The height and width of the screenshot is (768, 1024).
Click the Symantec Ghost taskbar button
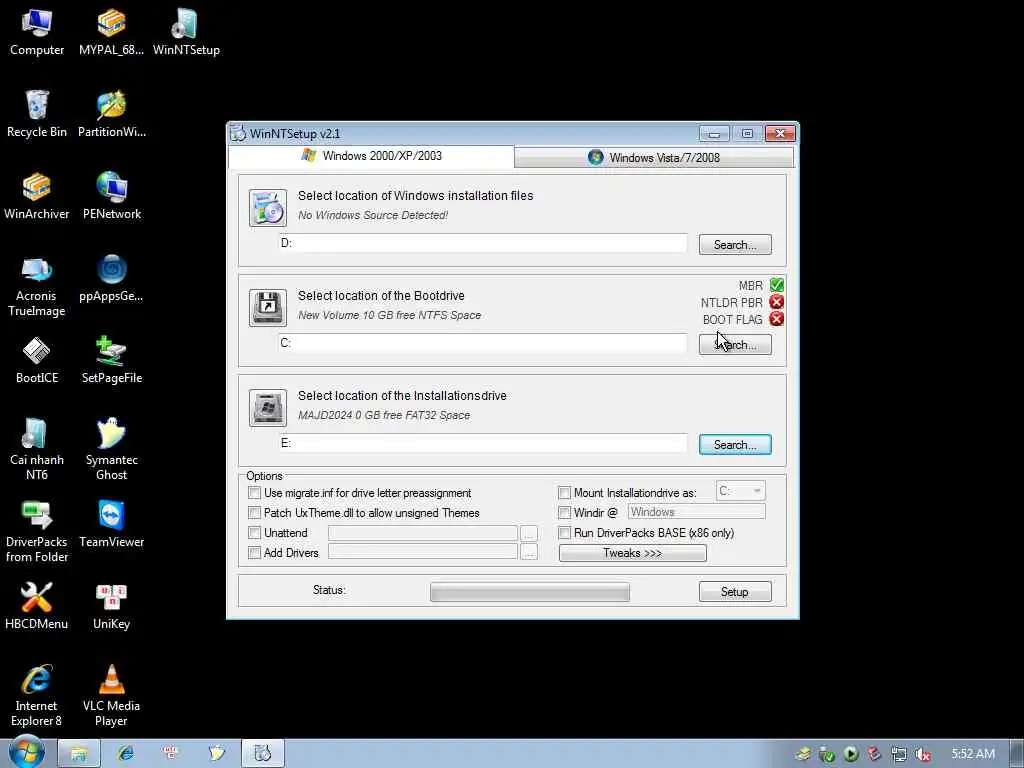[x=217, y=754]
